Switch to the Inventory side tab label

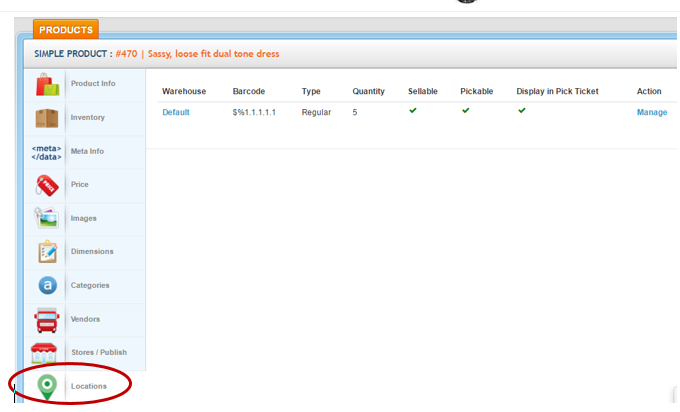point(88,118)
